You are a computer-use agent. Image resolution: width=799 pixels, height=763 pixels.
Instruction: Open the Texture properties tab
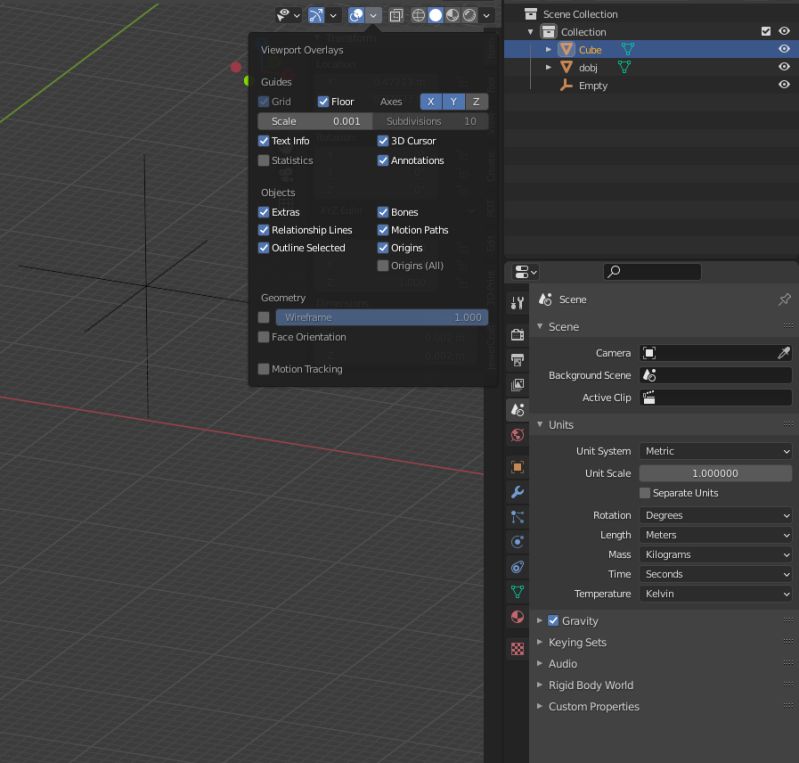(517, 648)
